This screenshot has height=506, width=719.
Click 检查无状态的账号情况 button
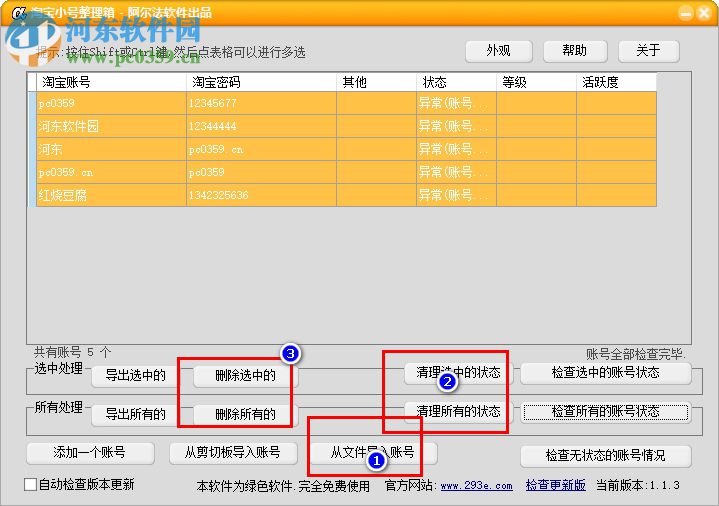(606, 456)
